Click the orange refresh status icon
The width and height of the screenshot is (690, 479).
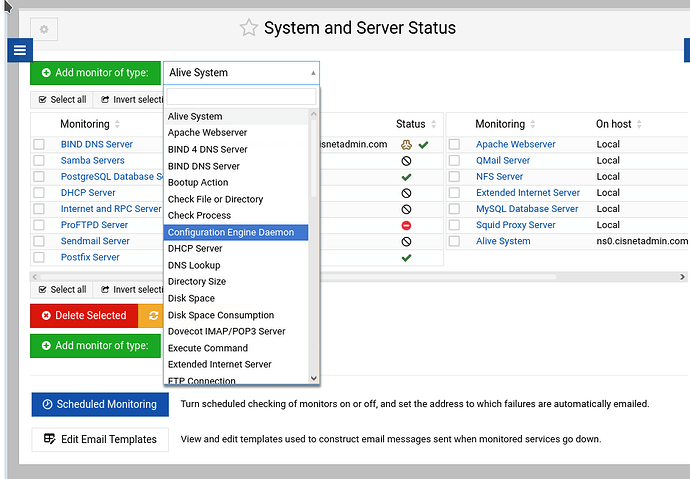153,315
